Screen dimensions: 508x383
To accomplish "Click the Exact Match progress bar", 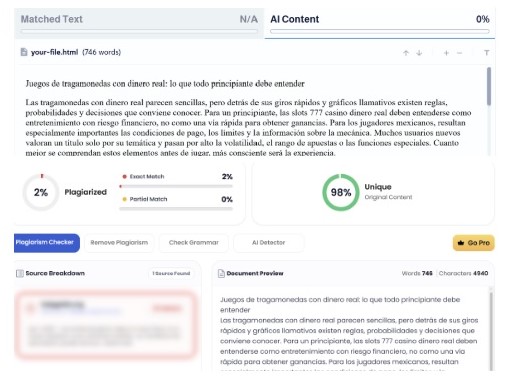I will click(176, 186).
